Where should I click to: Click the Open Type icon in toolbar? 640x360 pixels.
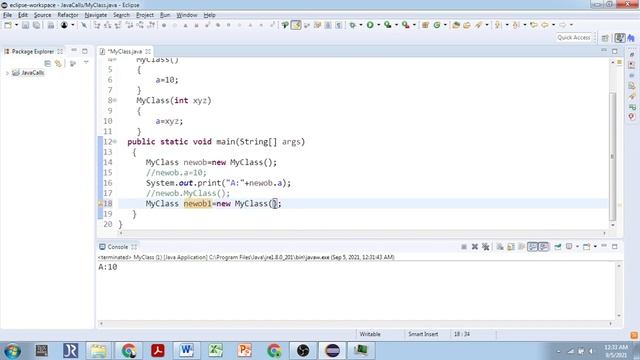tap(456, 25)
